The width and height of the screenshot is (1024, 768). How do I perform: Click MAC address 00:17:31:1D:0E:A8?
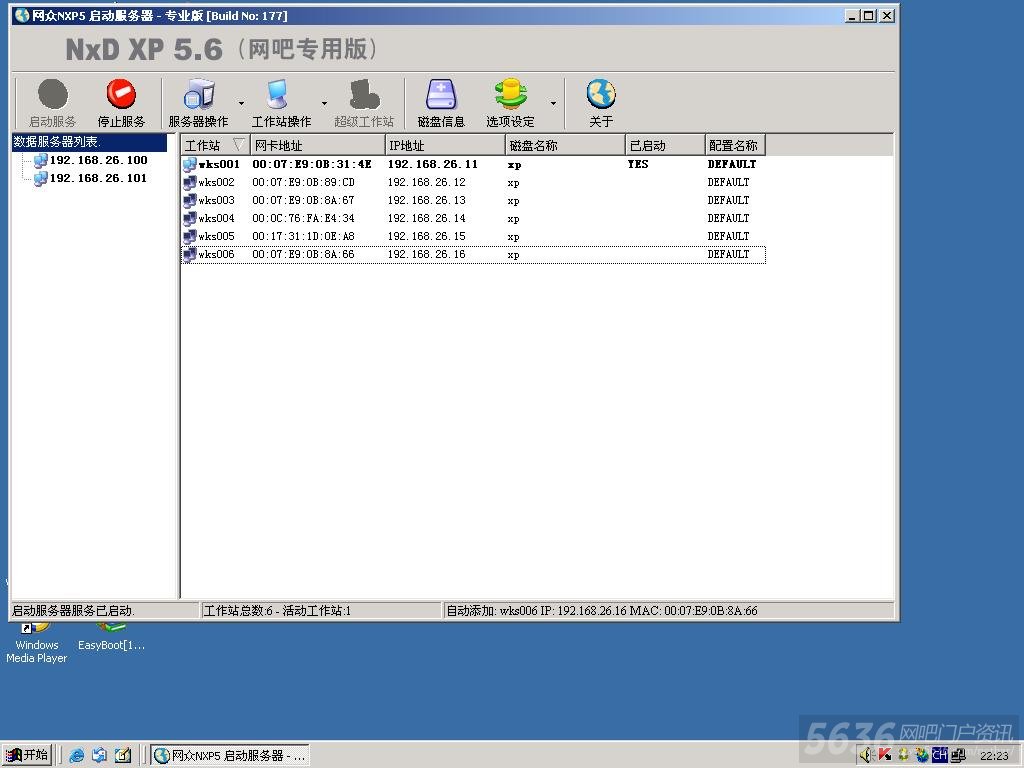point(304,236)
